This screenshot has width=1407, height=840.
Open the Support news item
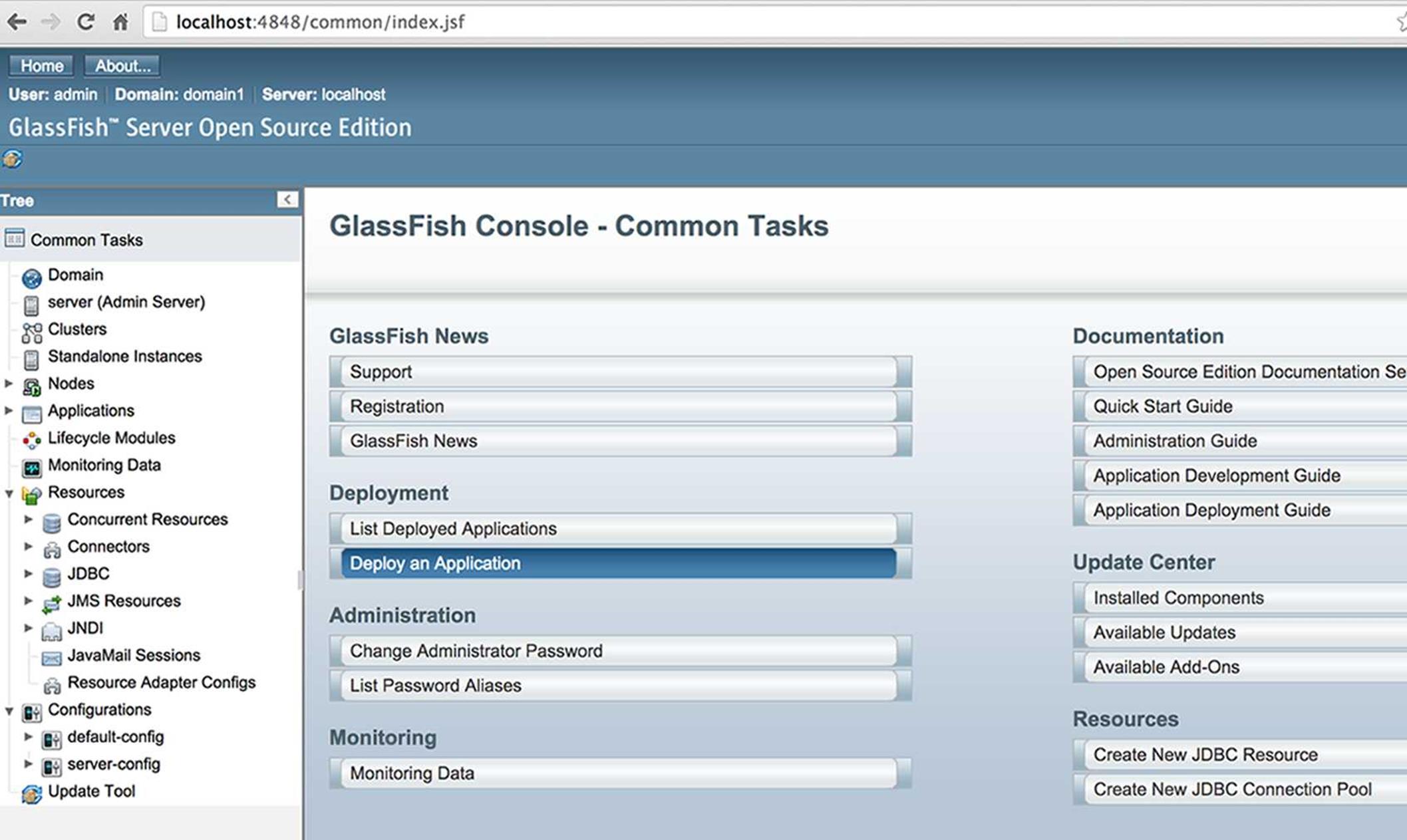point(620,372)
